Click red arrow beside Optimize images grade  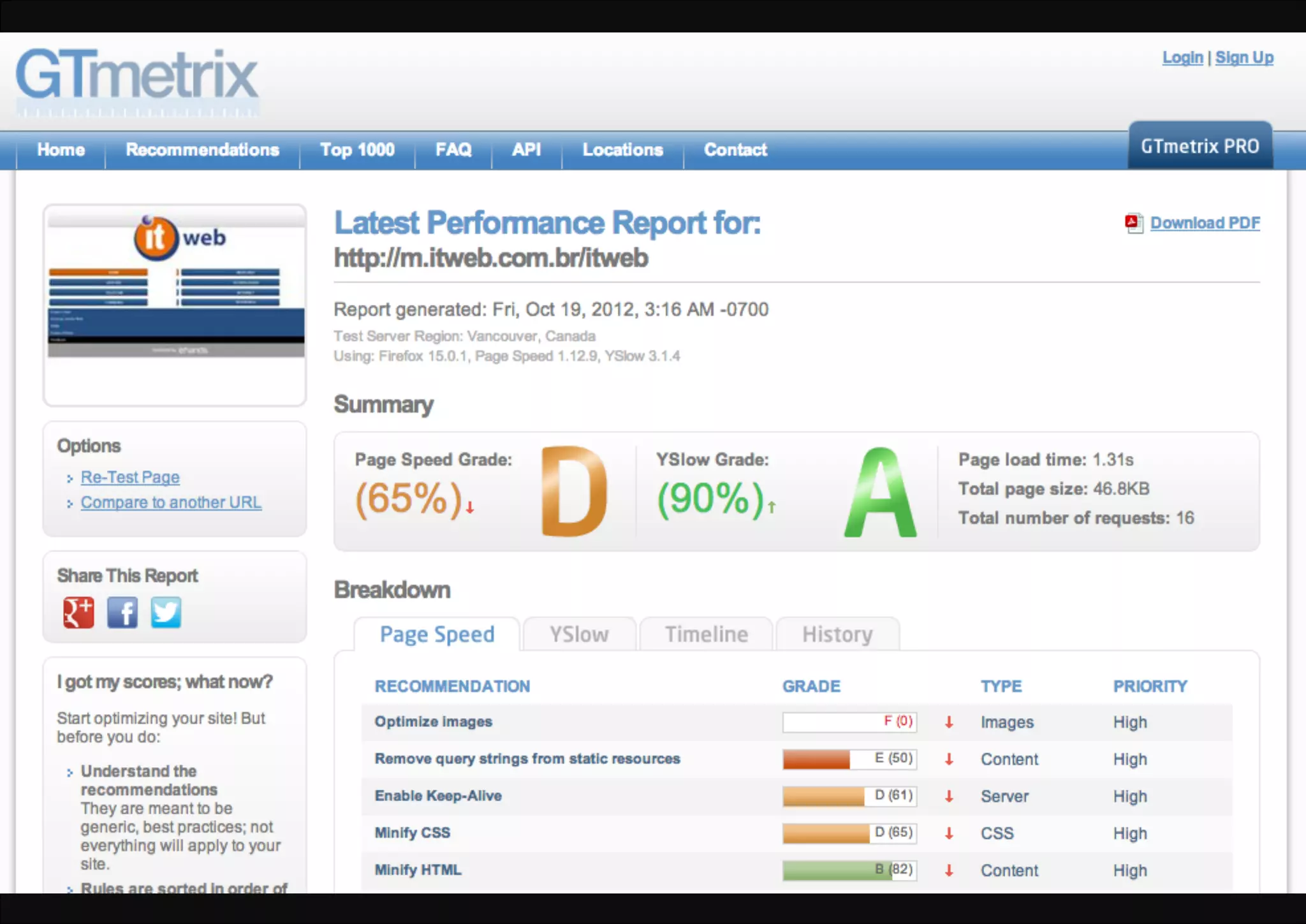click(949, 722)
